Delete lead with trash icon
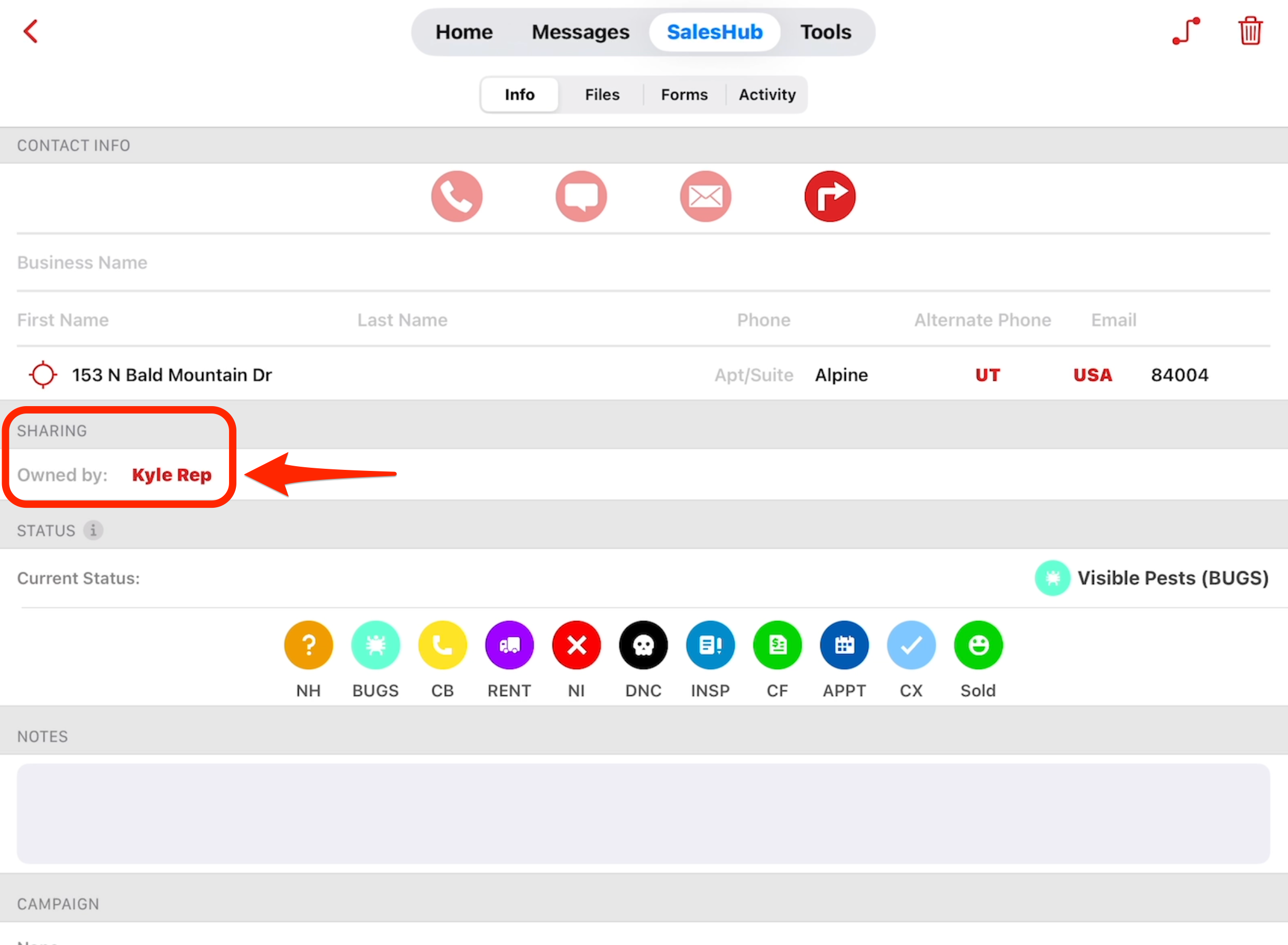 [x=1250, y=31]
